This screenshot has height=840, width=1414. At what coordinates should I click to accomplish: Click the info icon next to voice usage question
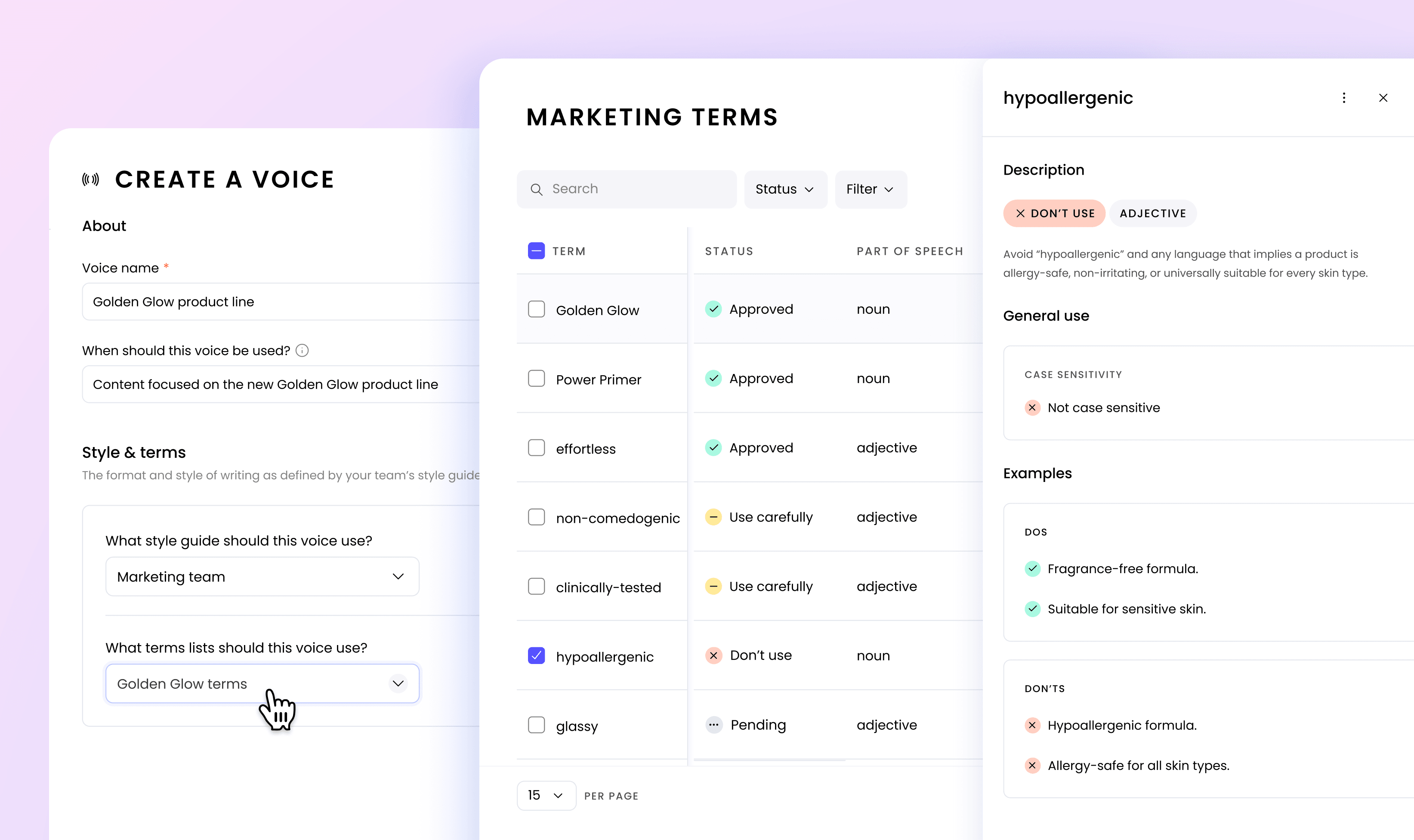[x=302, y=350]
